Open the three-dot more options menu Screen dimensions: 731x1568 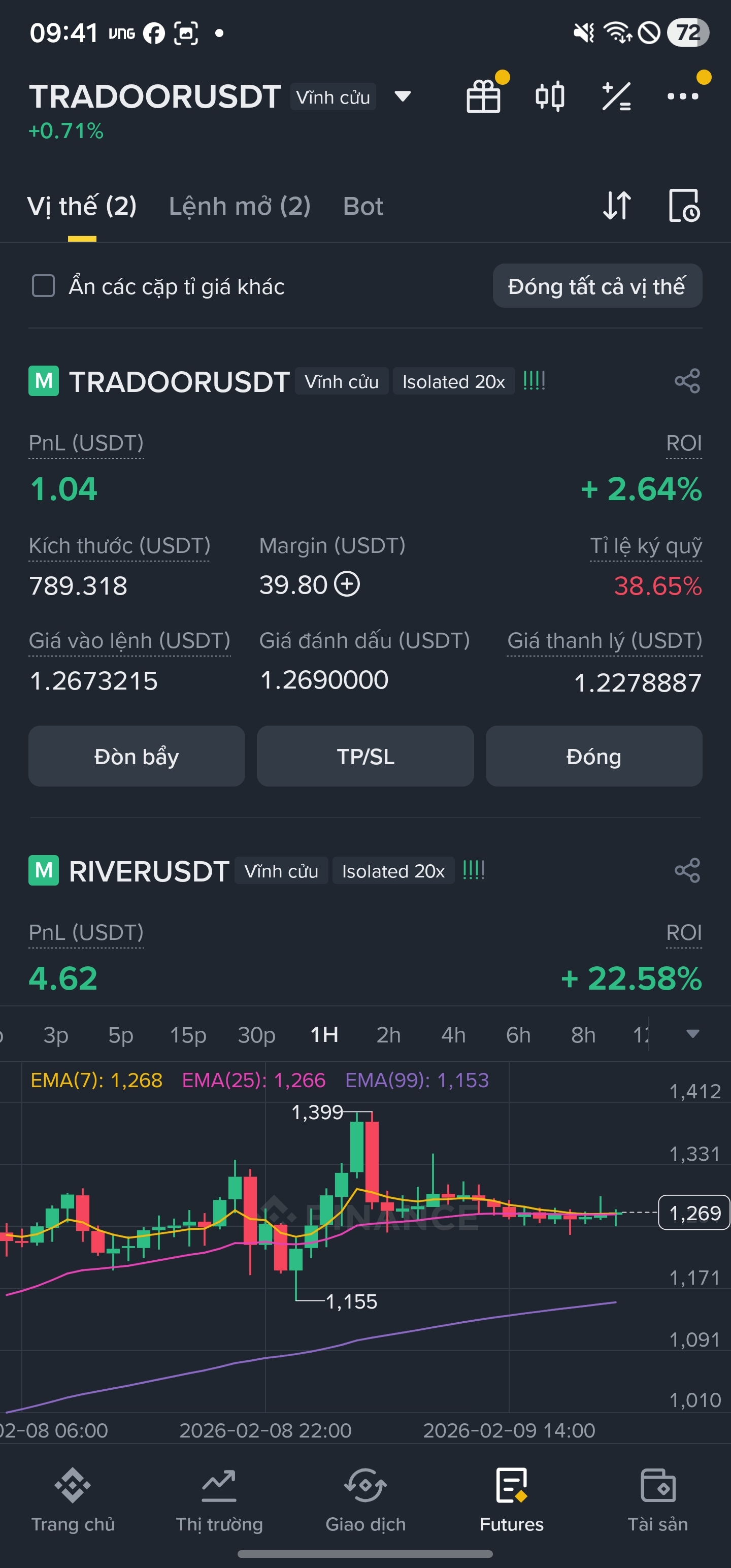pos(683,96)
